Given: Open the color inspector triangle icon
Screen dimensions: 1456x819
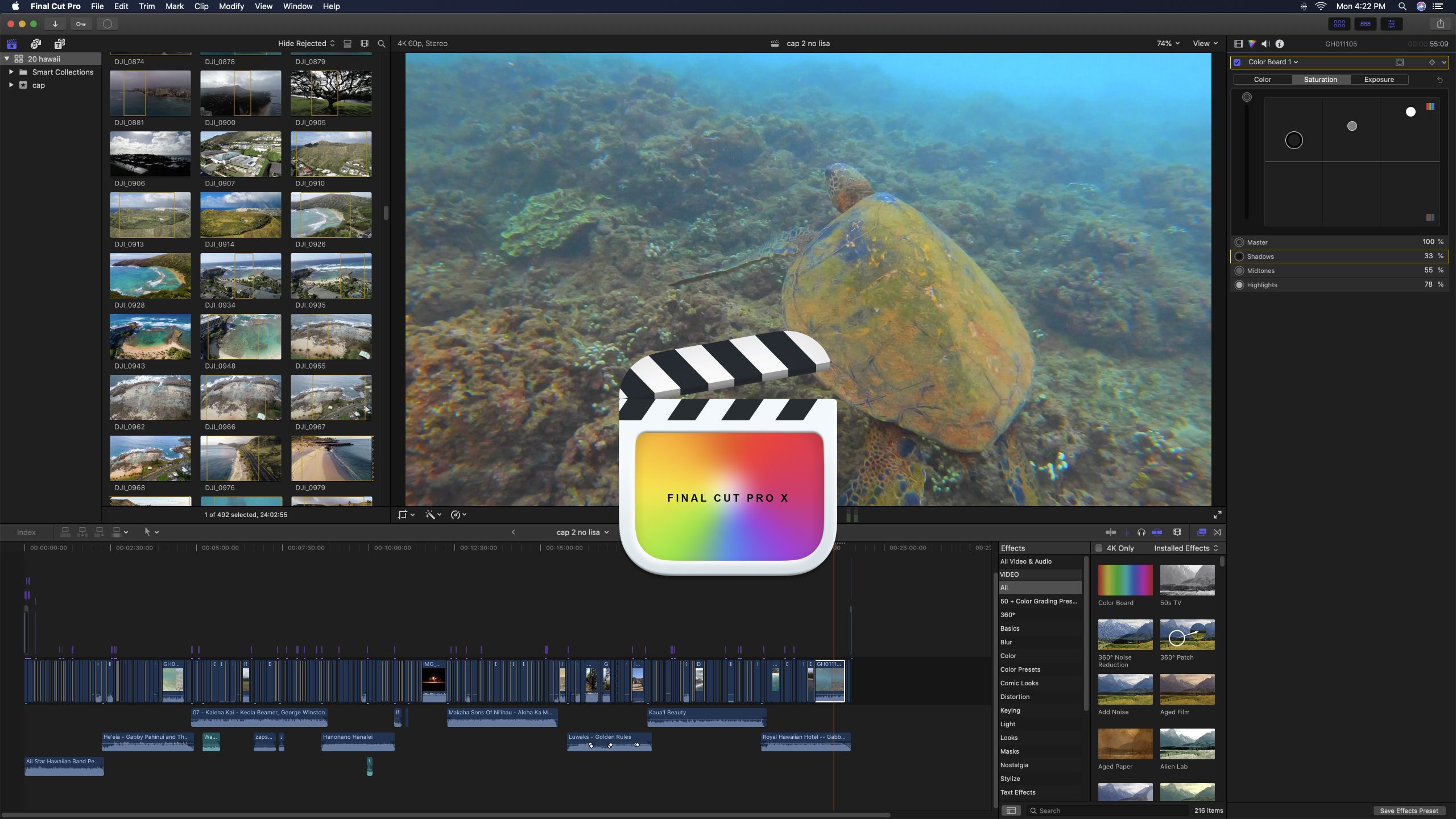Looking at the screenshot, I should [x=1252, y=44].
